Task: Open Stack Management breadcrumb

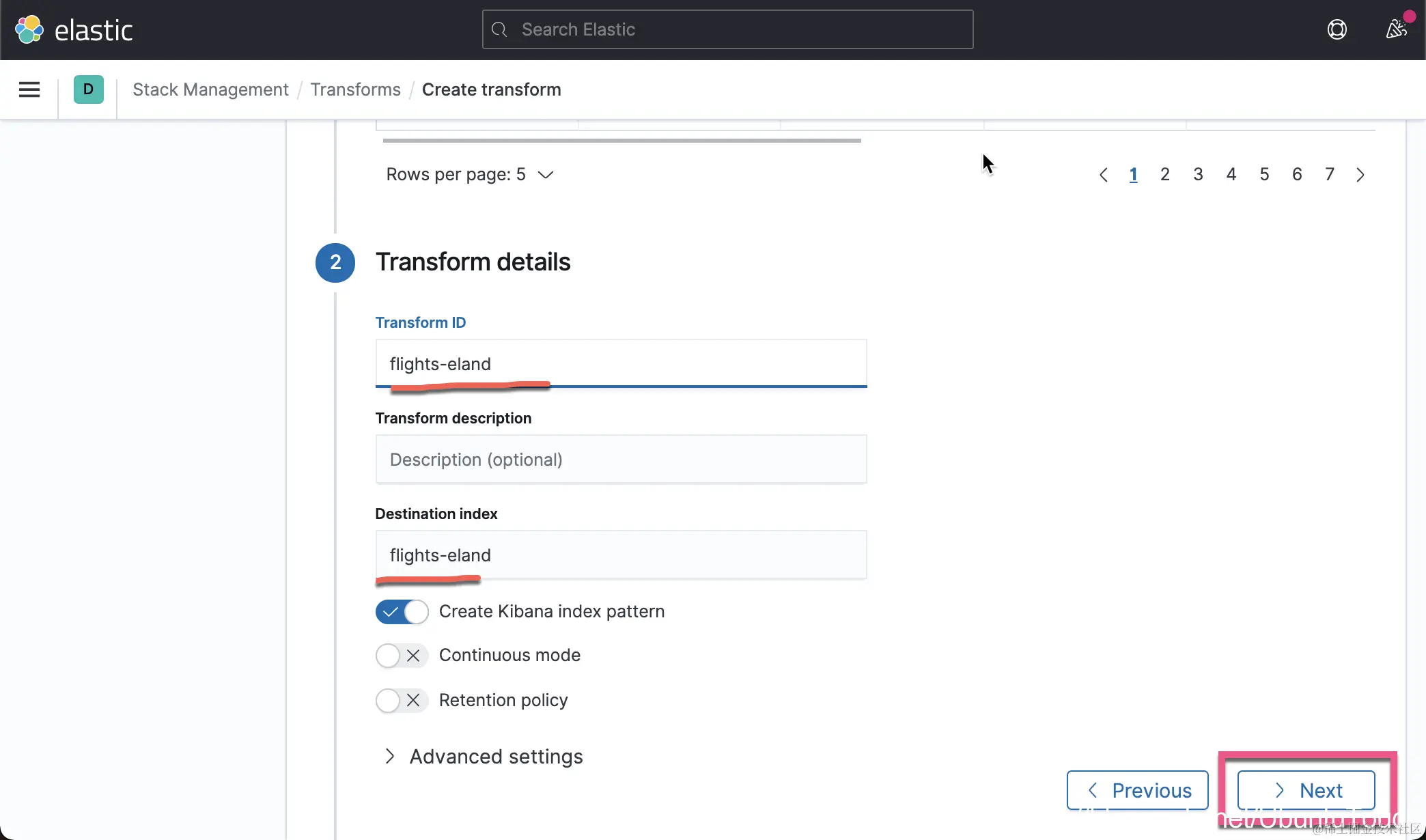Action: point(210,89)
